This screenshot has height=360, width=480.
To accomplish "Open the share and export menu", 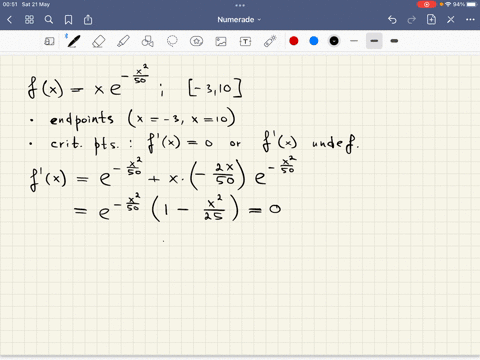I will (88, 20).
